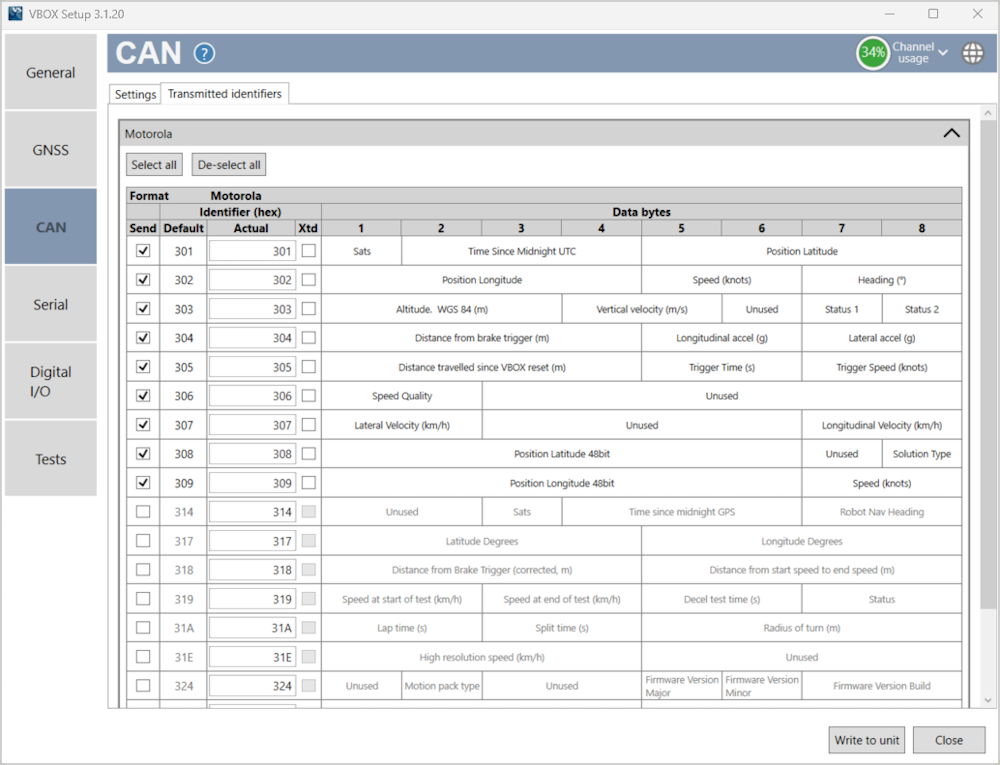1000x765 pixels.
Task: Click the globe language icon
Action: pos(973,53)
